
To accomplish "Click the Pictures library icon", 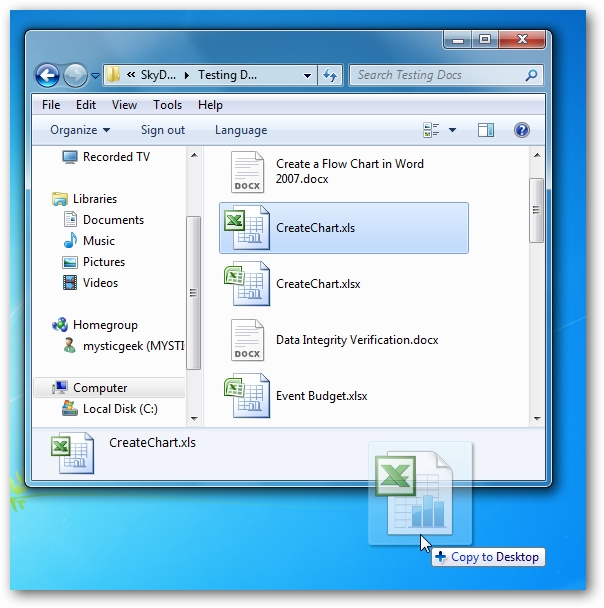I will click(70, 263).
